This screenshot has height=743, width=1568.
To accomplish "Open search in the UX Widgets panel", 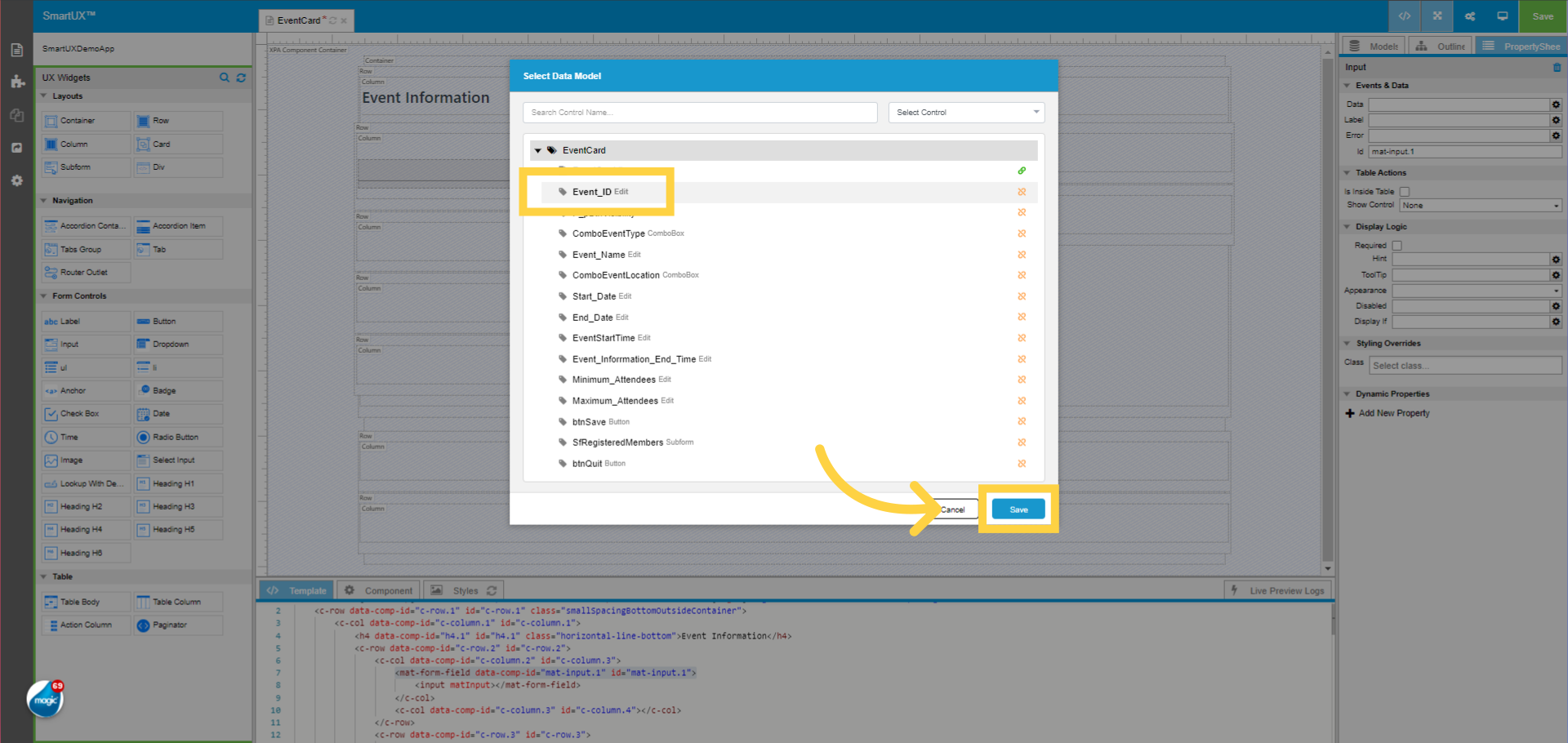I will tap(225, 78).
